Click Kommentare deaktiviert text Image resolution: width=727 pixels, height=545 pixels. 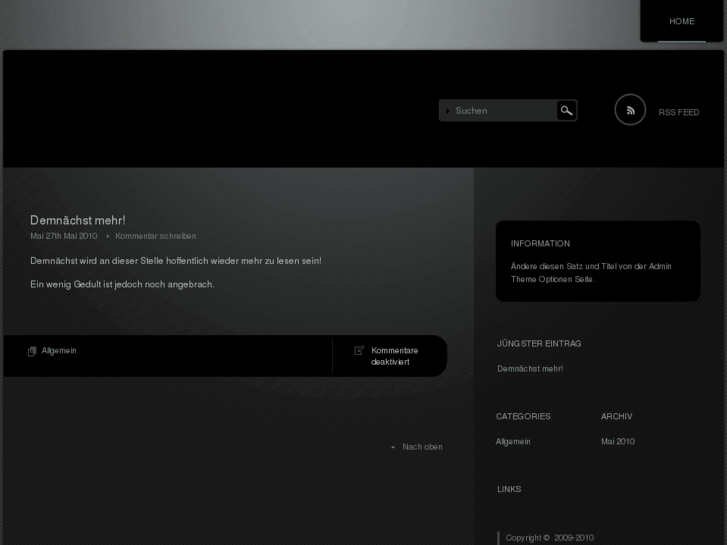tap(395, 356)
